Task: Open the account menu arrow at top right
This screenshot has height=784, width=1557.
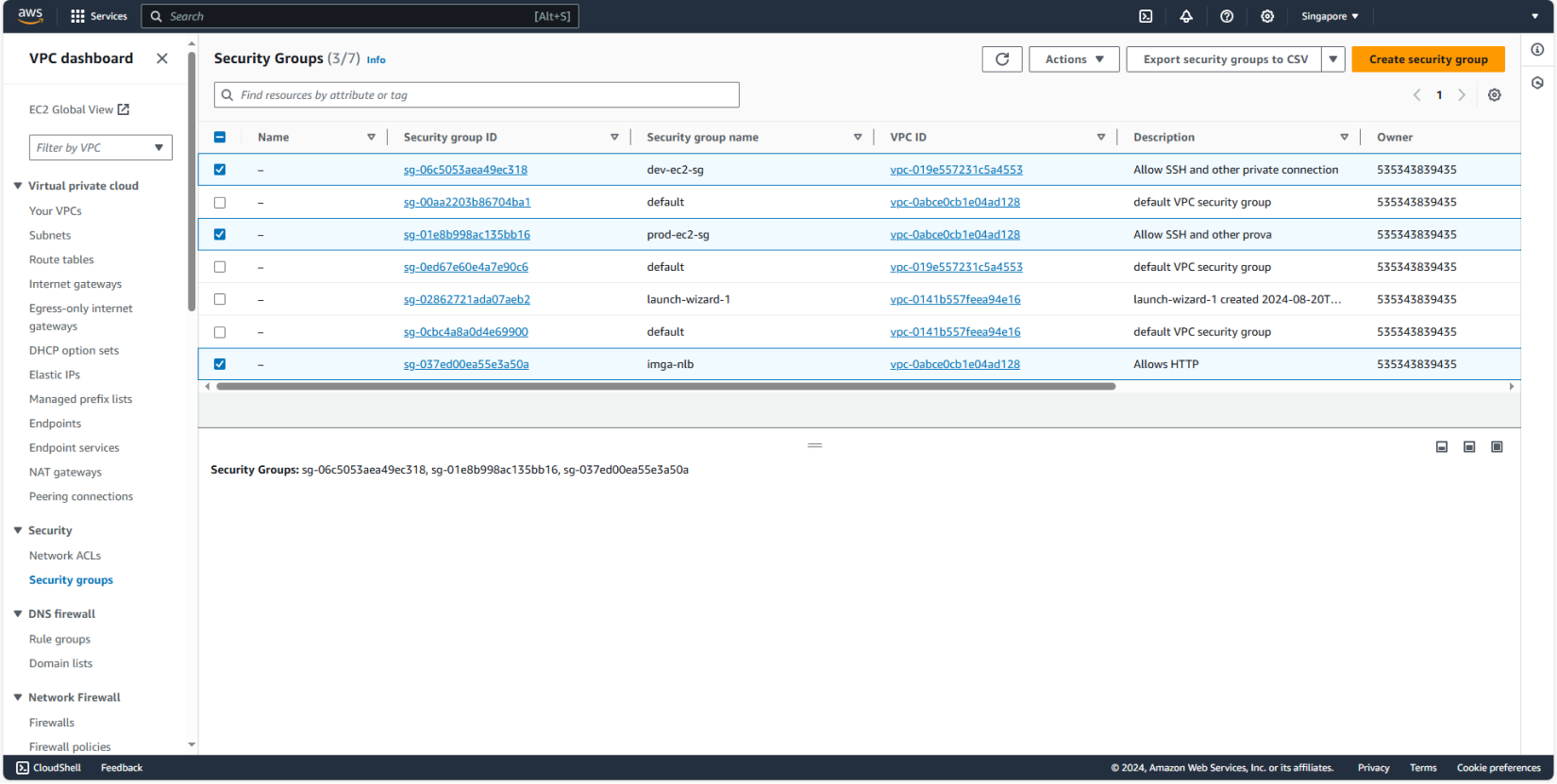Action: pyautogui.click(x=1535, y=16)
